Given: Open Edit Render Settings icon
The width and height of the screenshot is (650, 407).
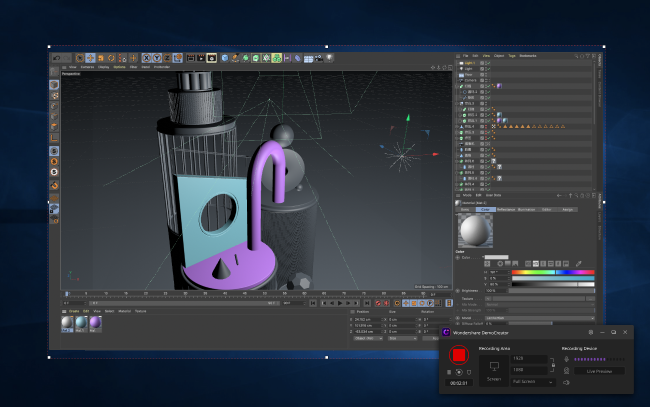Looking at the screenshot, I should click(x=211, y=58).
